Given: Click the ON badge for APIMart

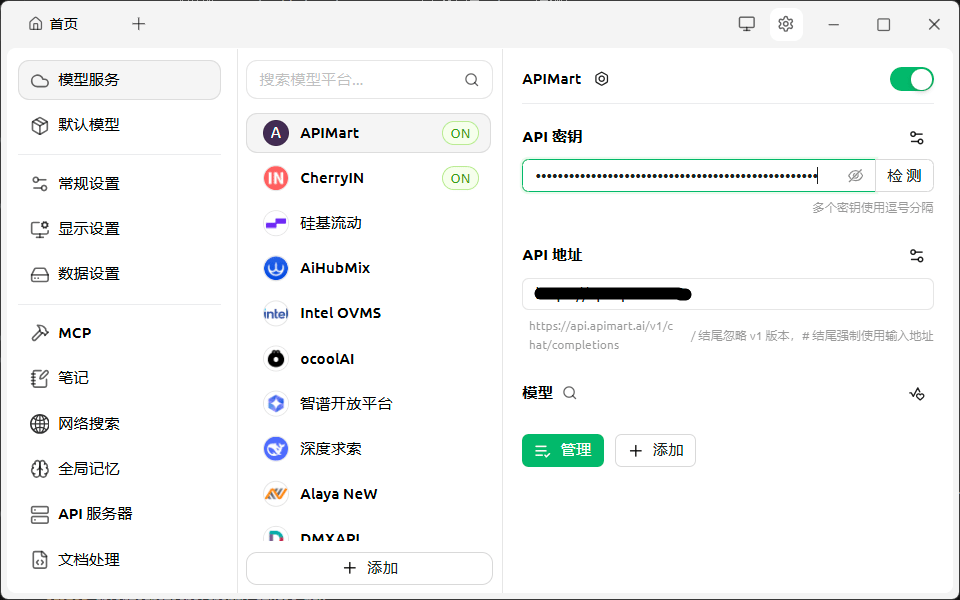Looking at the screenshot, I should pos(460,133).
